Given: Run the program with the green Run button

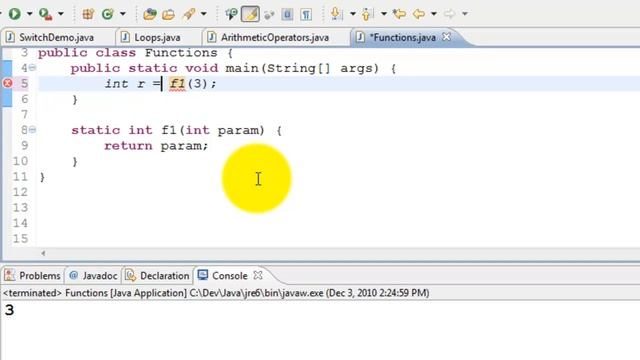Looking at the screenshot, I should (x=15, y=14).
